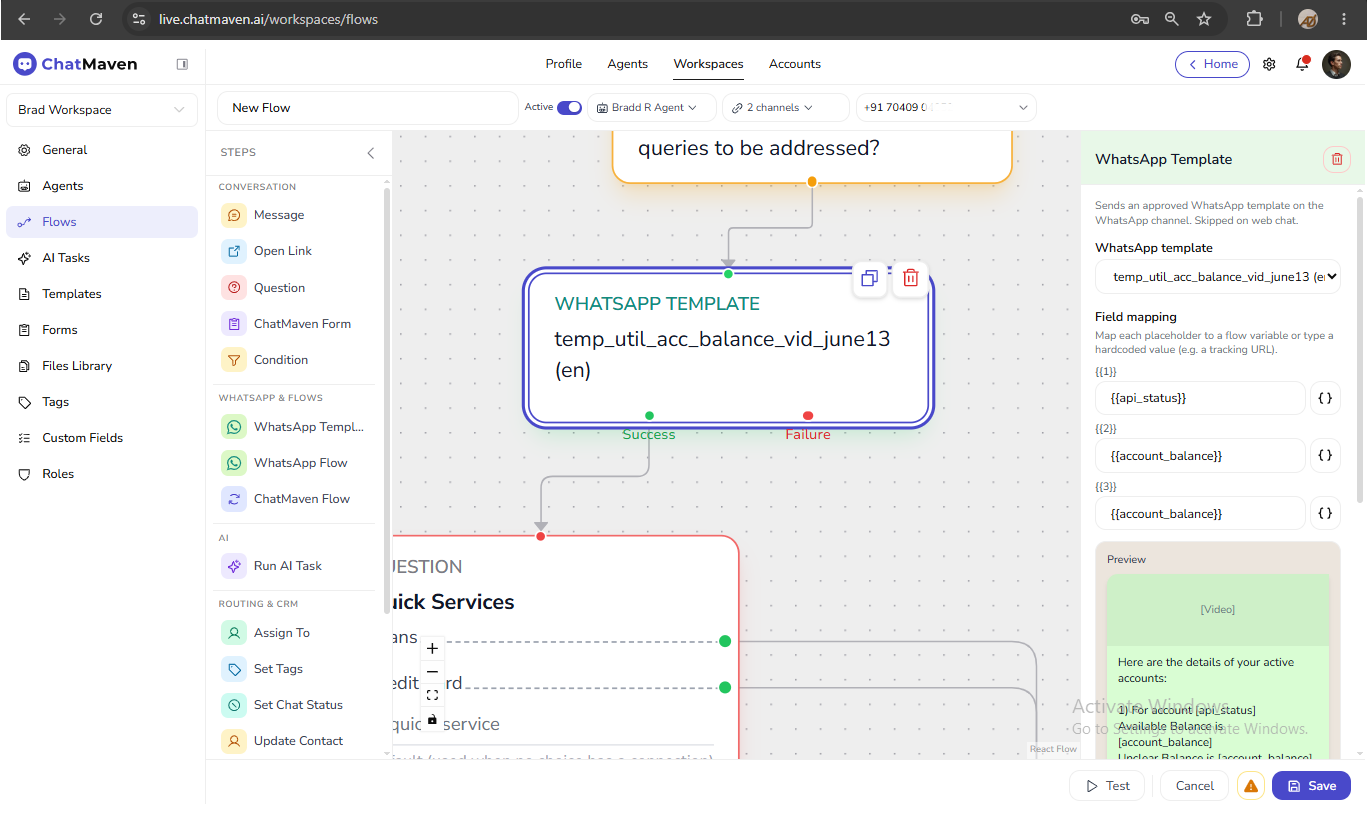Expand the 2 channels dropdown

point(785,108)
